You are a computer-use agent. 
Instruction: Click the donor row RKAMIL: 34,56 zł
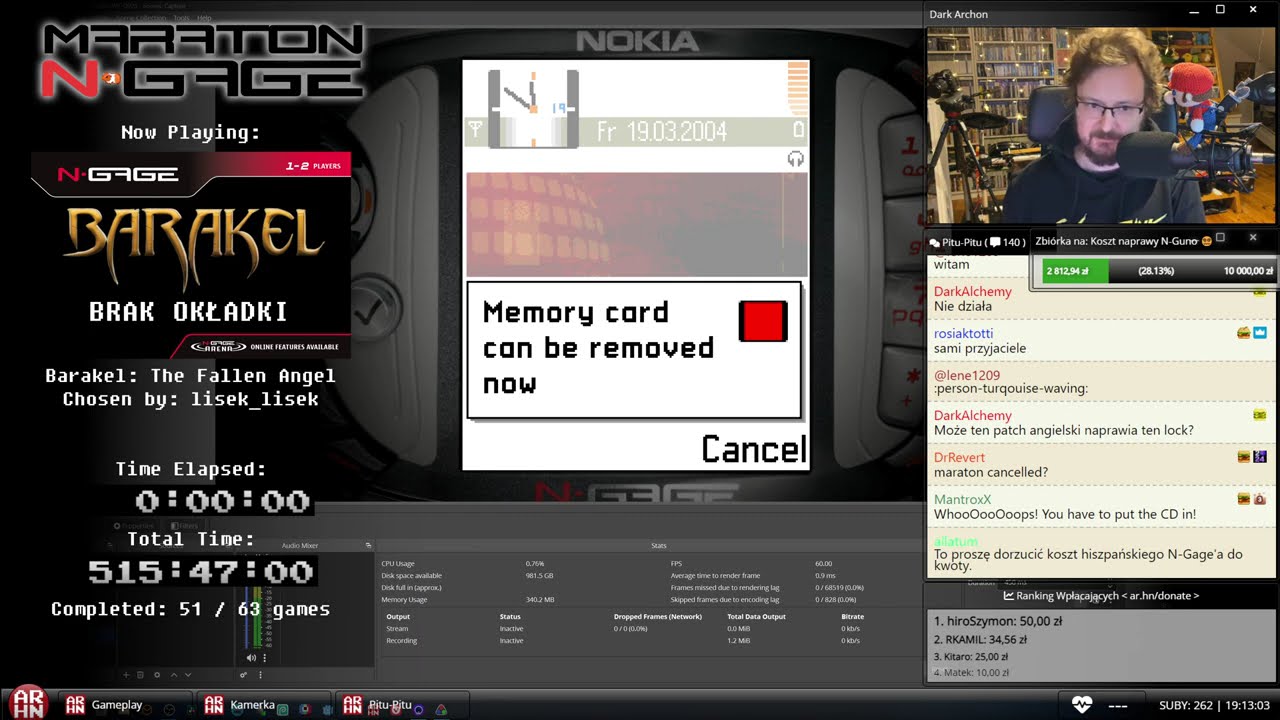tap(981, 639)
